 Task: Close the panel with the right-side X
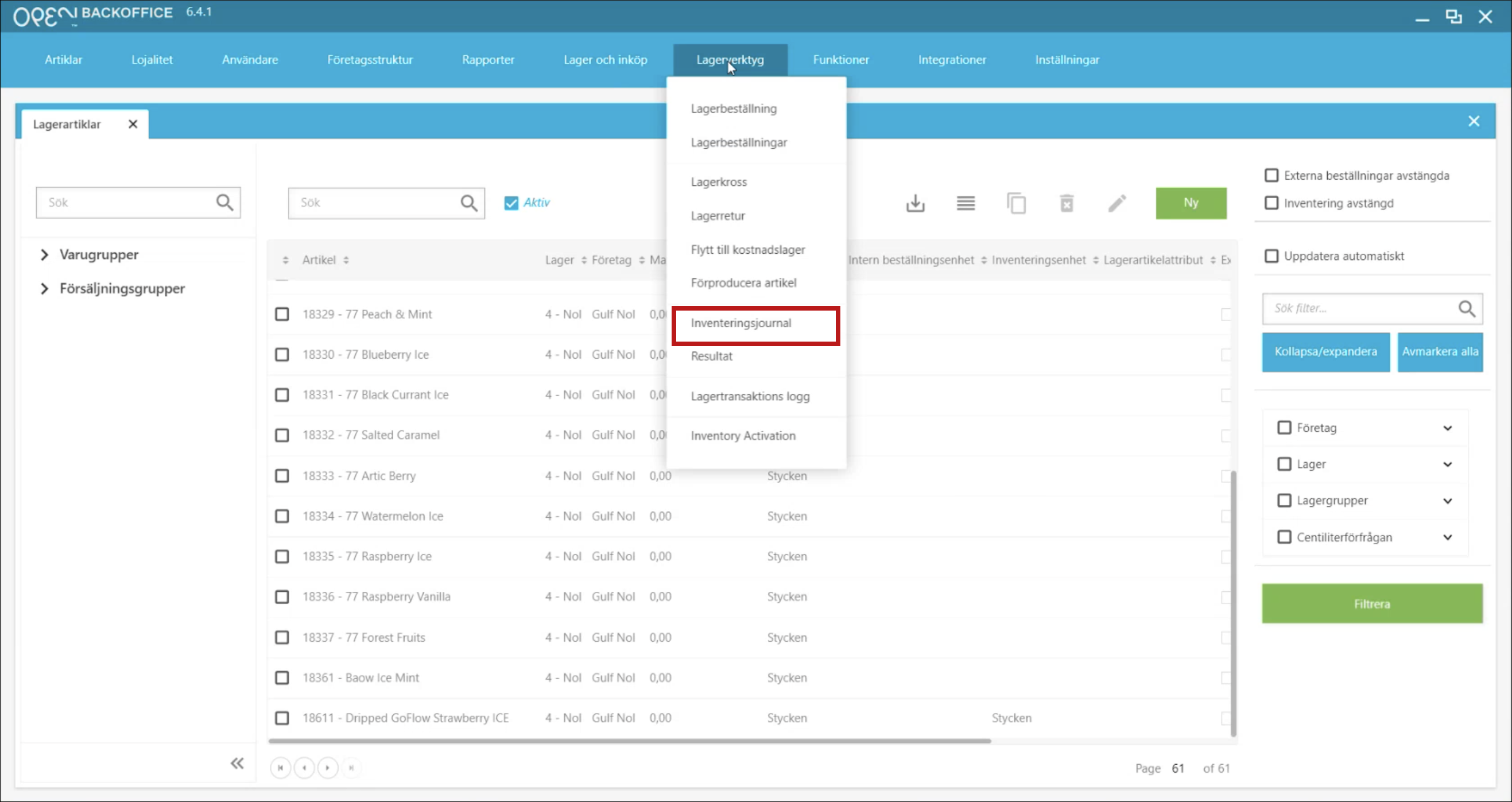click(x=1474, y=121)
